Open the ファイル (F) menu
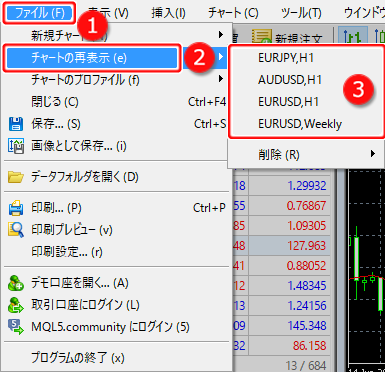 tap(40, 13)
